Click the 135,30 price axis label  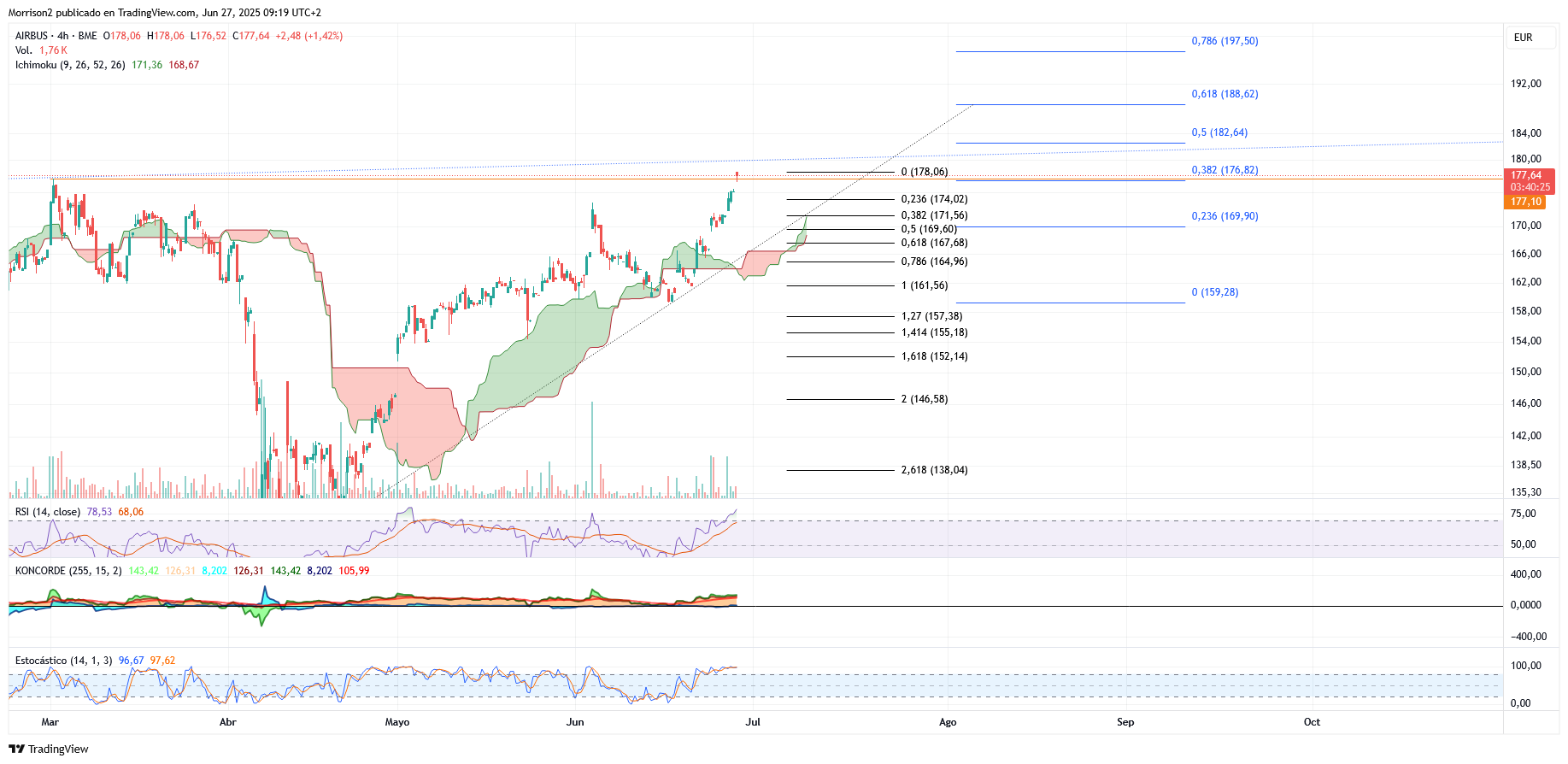(x=1526, y=492)
